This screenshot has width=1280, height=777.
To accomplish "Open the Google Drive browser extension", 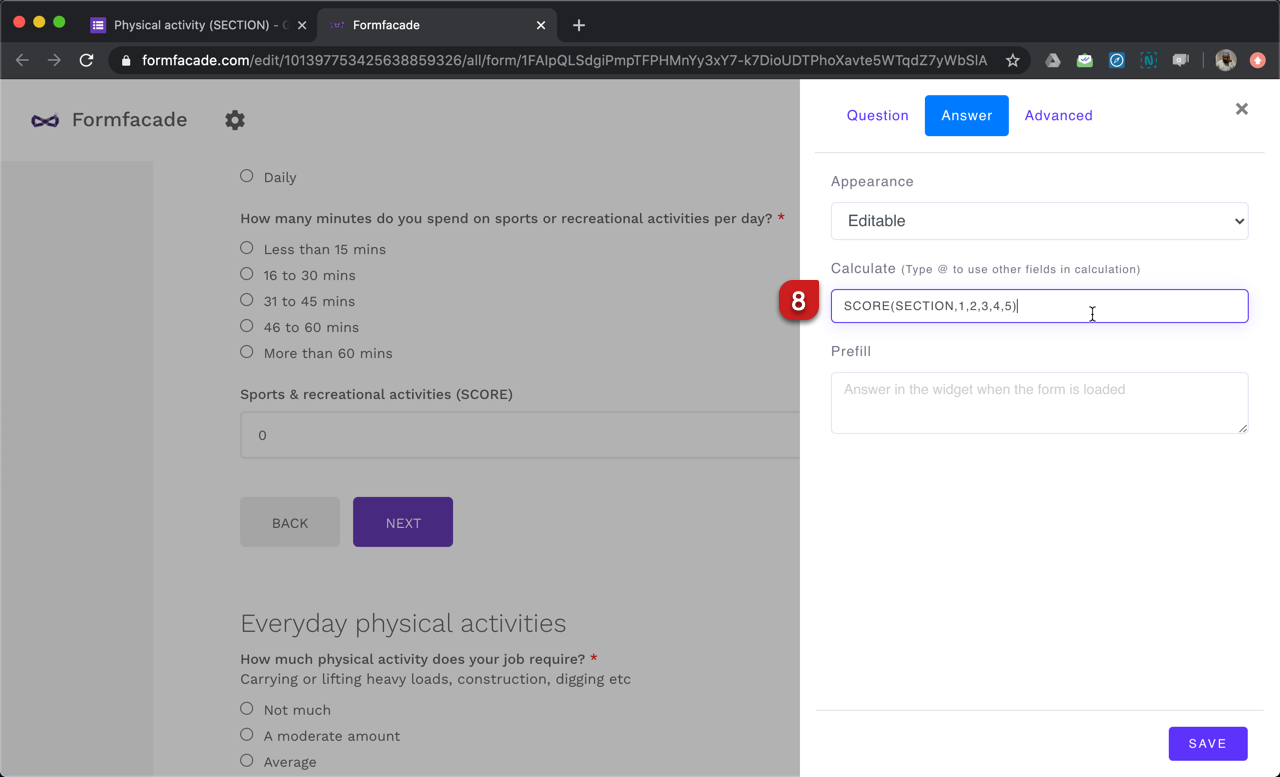I will point(1052,60).
